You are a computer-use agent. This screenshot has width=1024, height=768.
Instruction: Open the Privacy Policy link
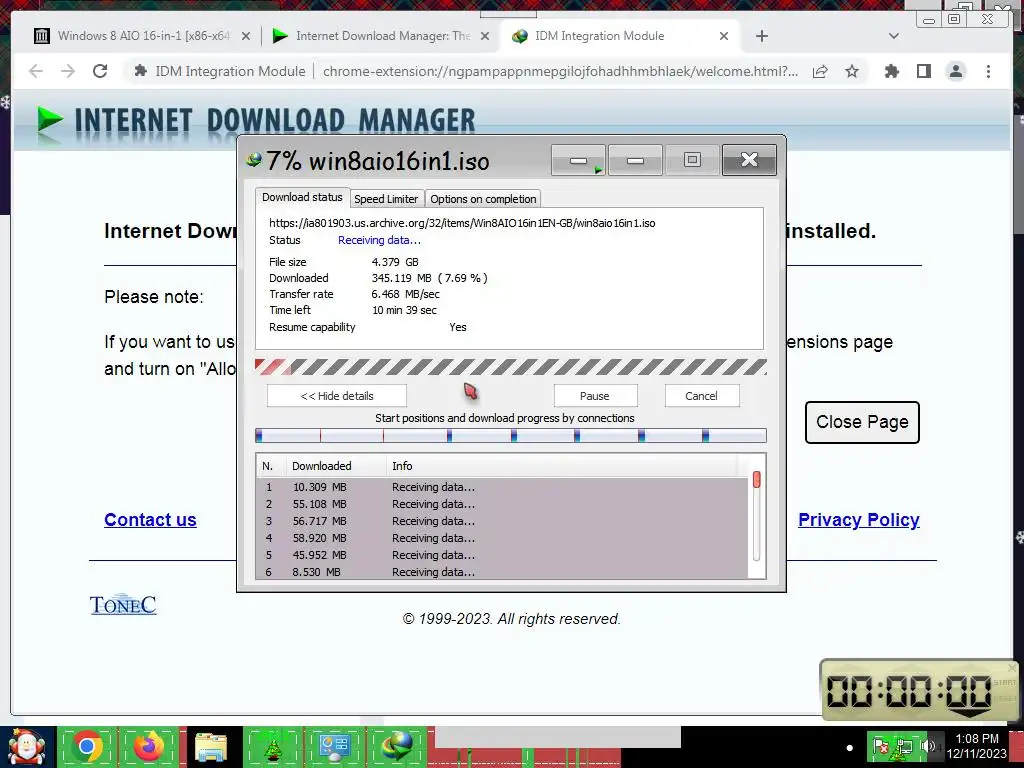[x=859, y=520]
